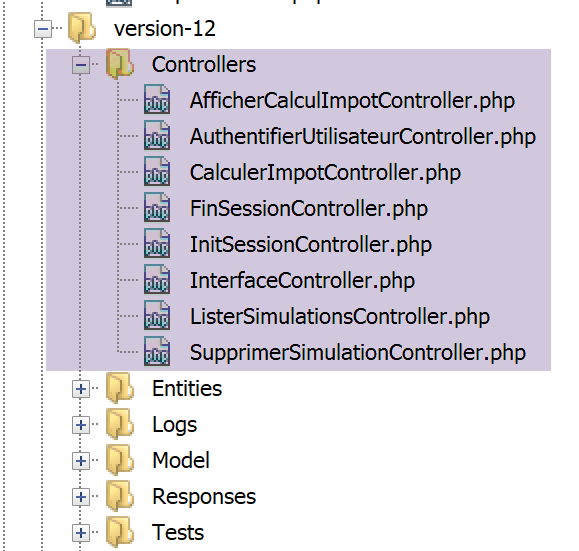Screen dimensions: 579x551
Task: Select the InterfaceController.php file name
Action: (x=302, y=281)
